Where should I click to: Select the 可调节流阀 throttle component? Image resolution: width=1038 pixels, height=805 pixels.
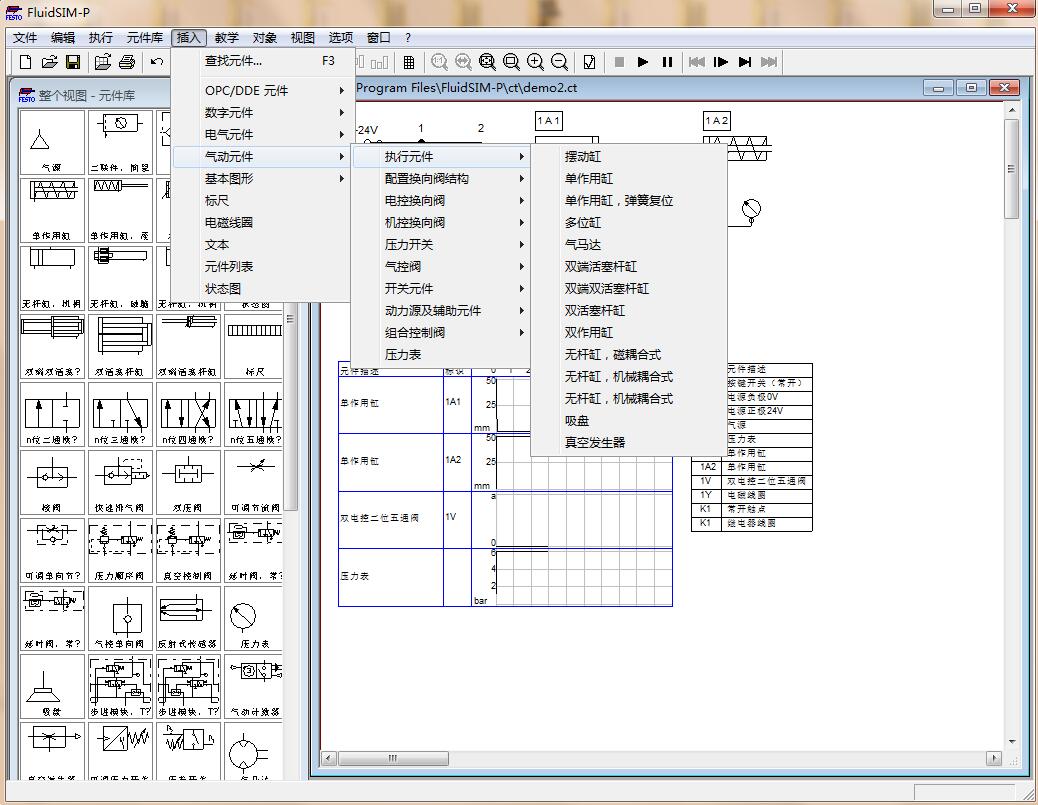[x=255, y=483]
